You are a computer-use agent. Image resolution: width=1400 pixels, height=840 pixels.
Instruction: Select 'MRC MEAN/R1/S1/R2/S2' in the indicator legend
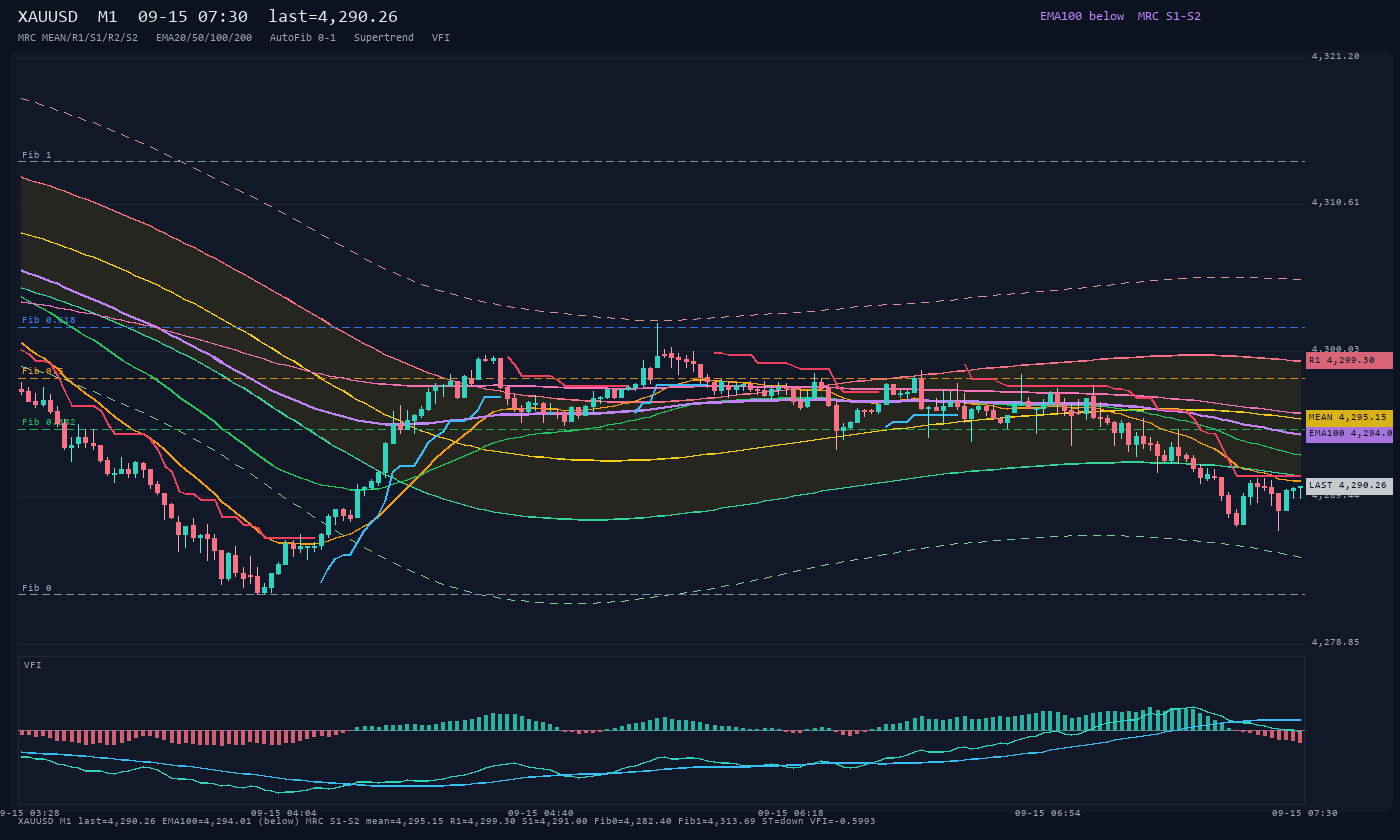pyautogui.click(x=78, y=38)
